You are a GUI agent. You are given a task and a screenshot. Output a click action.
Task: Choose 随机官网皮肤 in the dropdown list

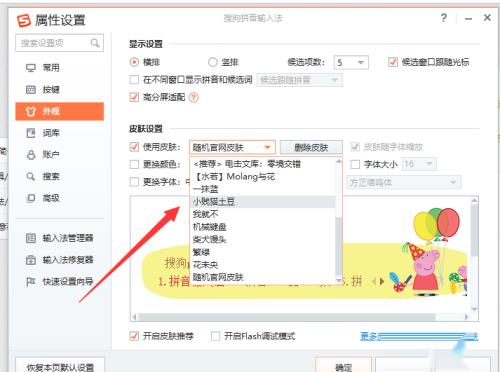(x=262, y=277)
